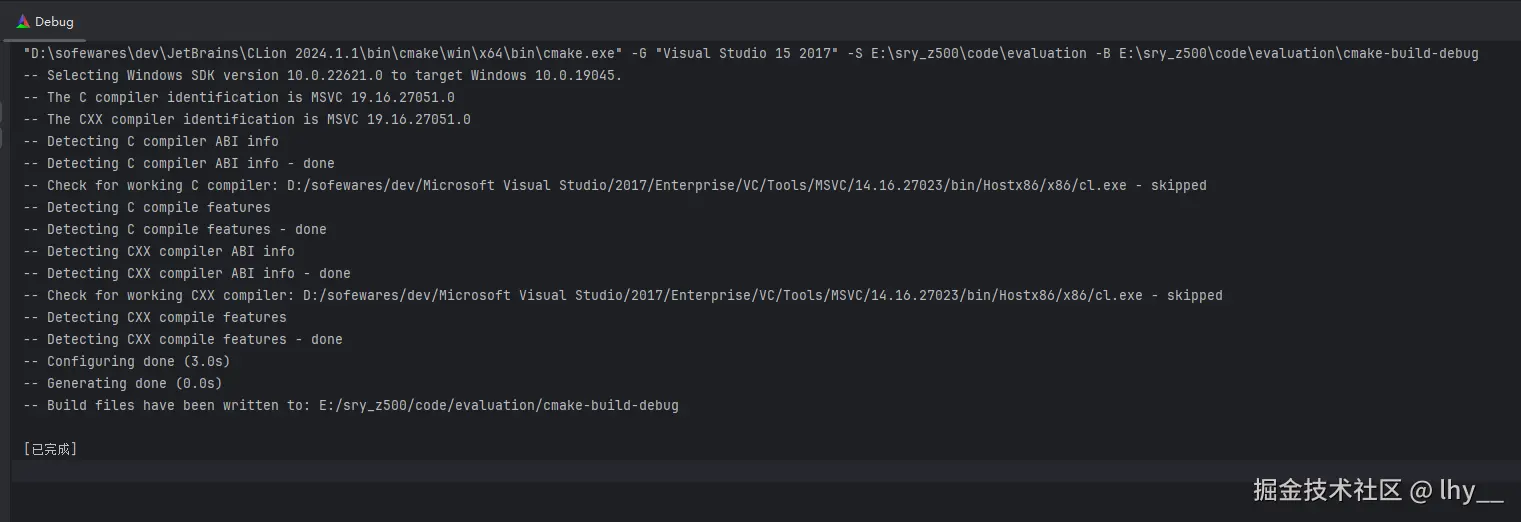Viewport: 1521px width, 522px height.
Task: Click the CXX compiler cl.exe path
Action: pos(722,295)
